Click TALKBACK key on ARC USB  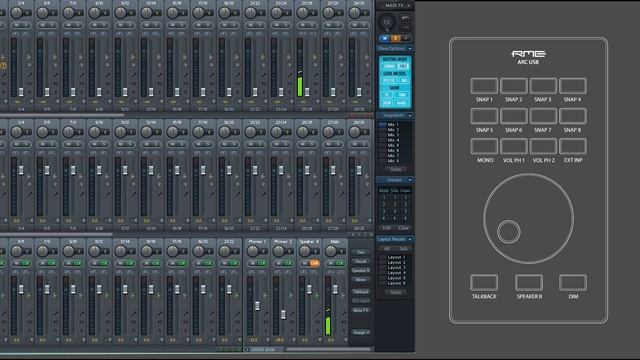484,283
